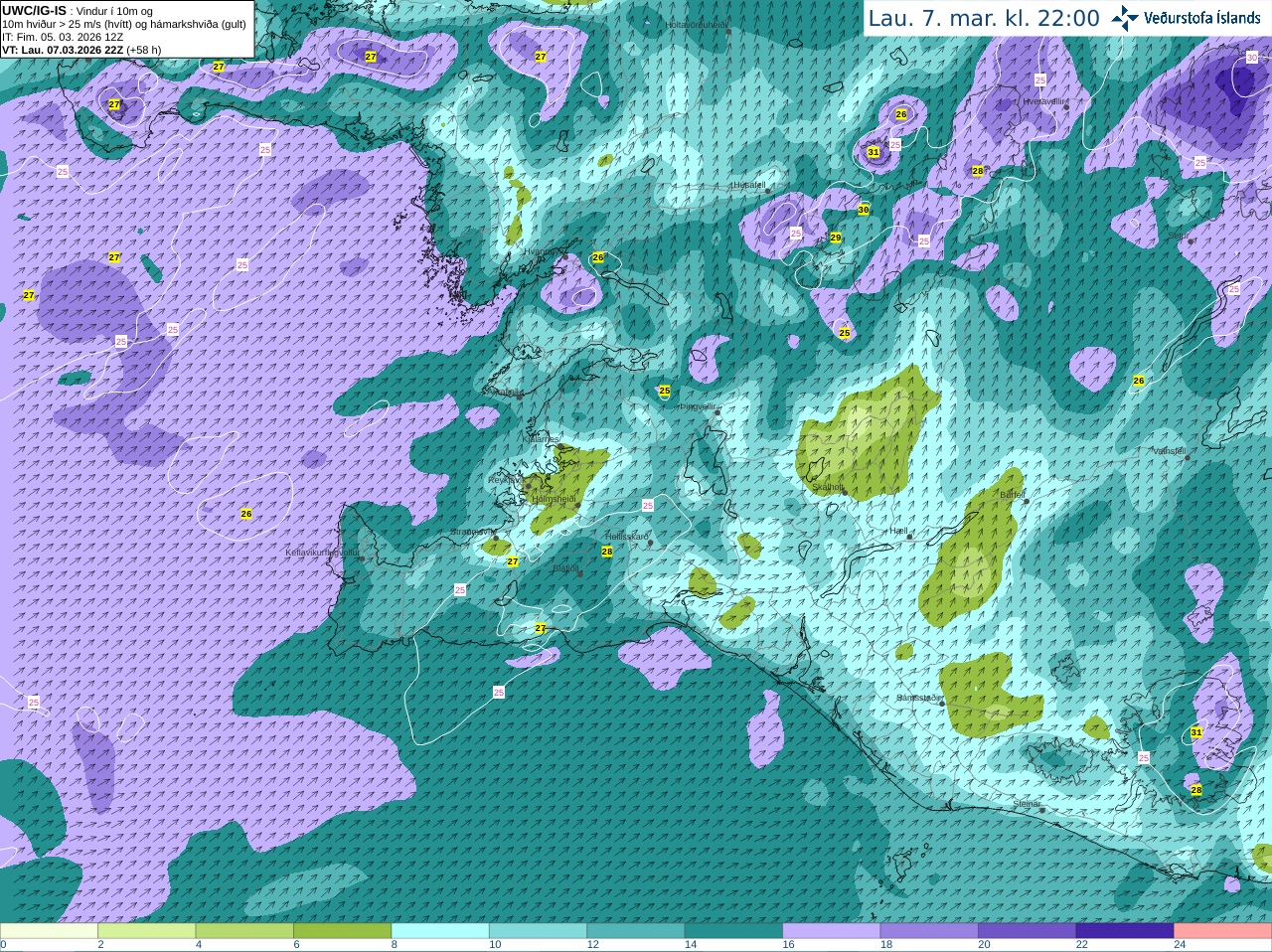Click the Hveravellir station label
1272x952 pixels.
[x=1044, y=101]
